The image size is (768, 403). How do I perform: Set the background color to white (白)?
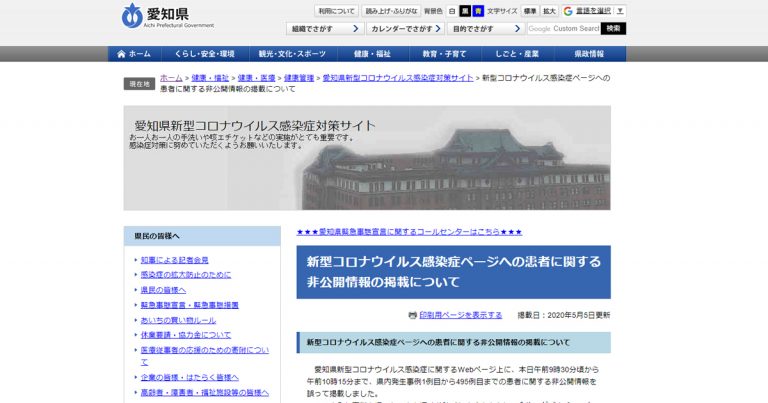pyautogui.click(x=452, y=11)
